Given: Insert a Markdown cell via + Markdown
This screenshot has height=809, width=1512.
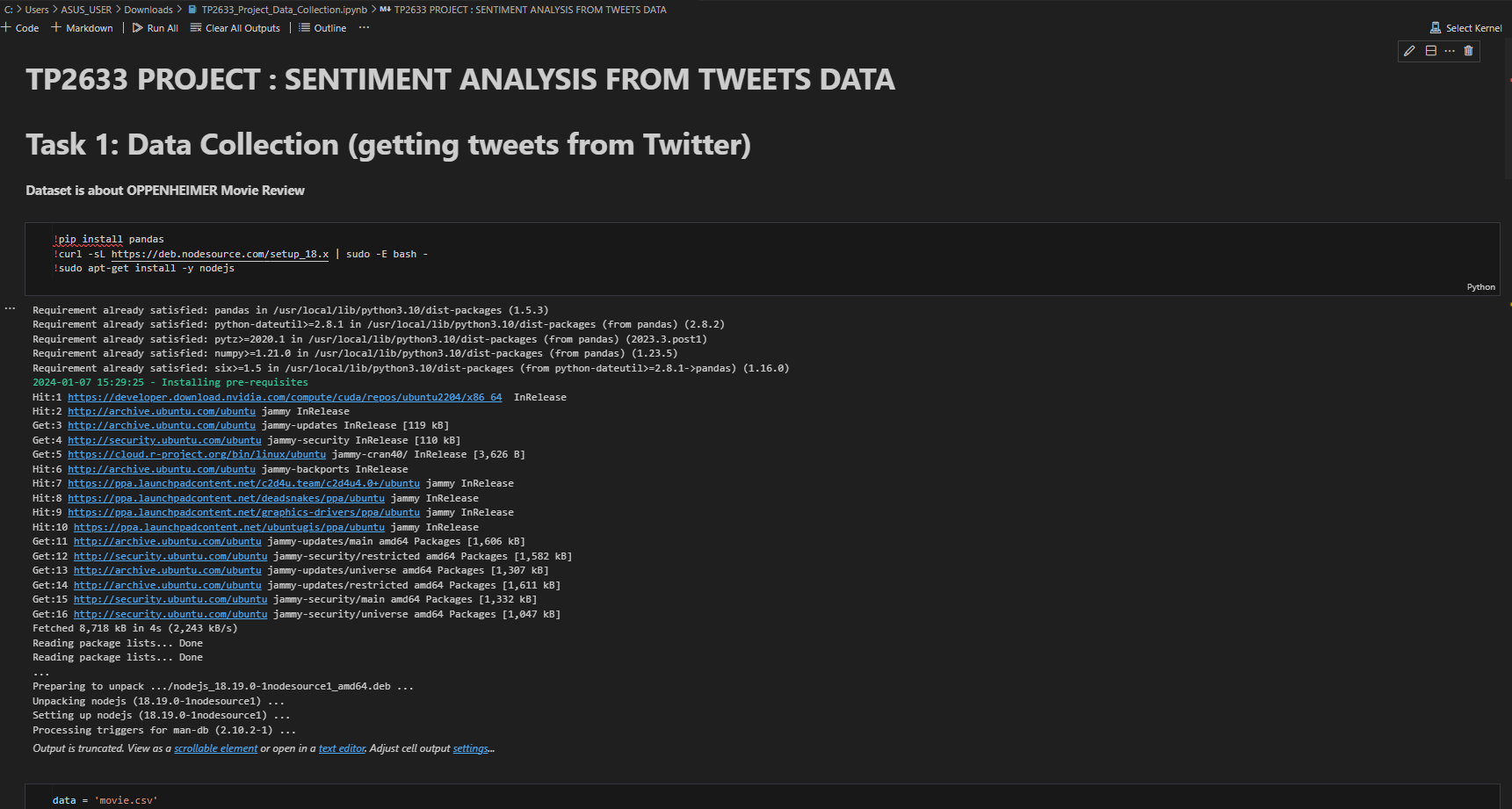Looking at the screenshot, I should pyautogui.click(x=82, y=27).
